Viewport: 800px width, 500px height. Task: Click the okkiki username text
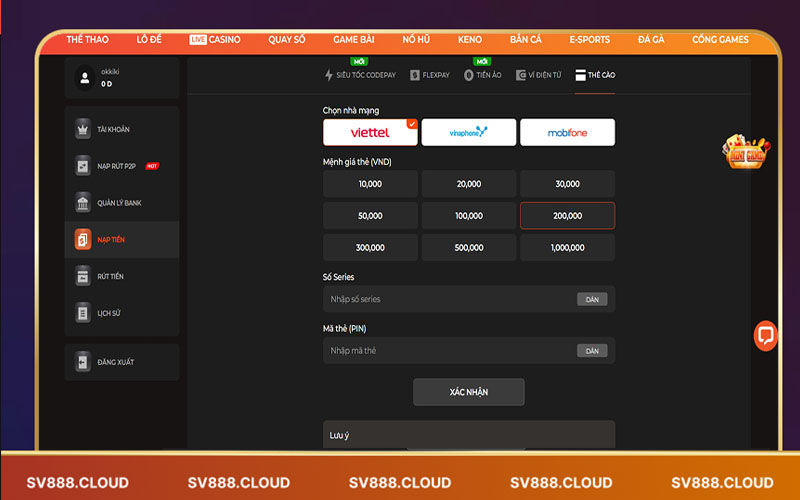pyautogui.click(x=110, y=72)
